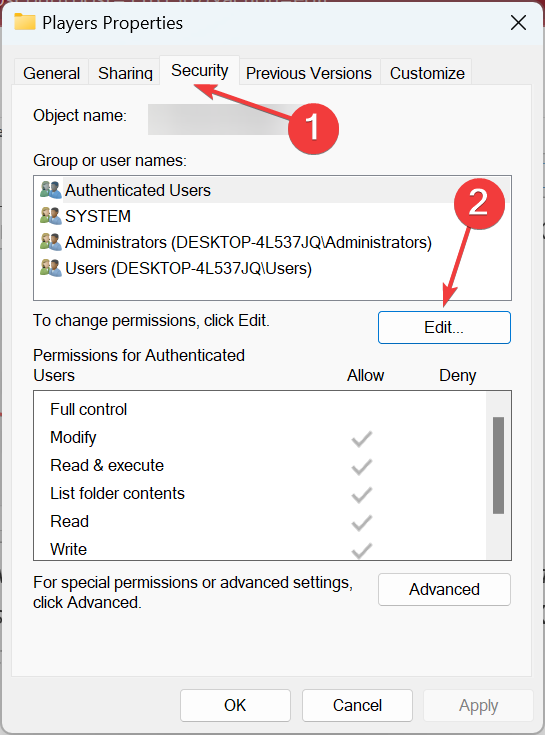Screen dimensions: 545x735
Task: Click the permissions list scrollbar thumb
Action: click(499, 465)
